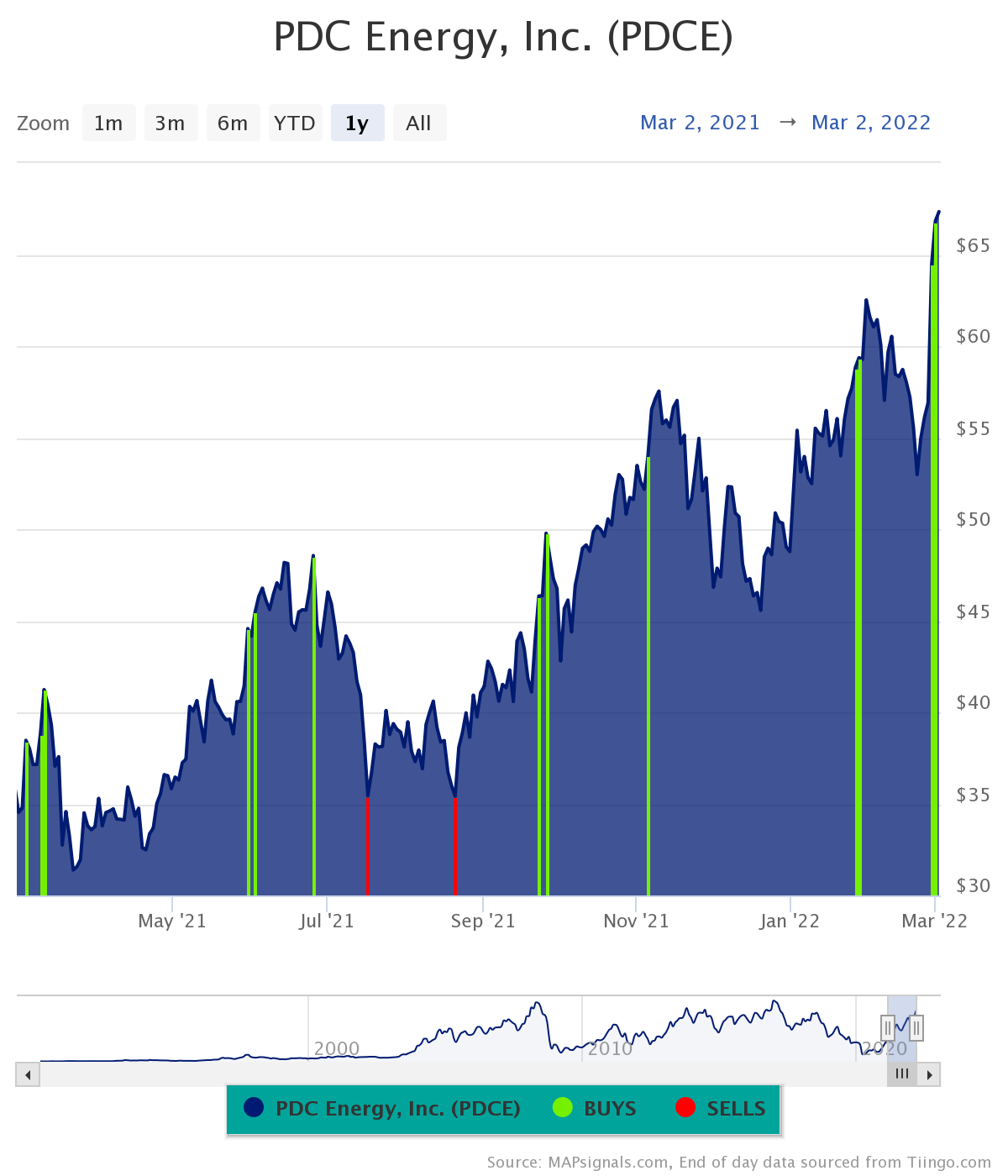Select the 1m zoom range
This screenshot has height=1176, width=1008.
(x=108, y=123)
